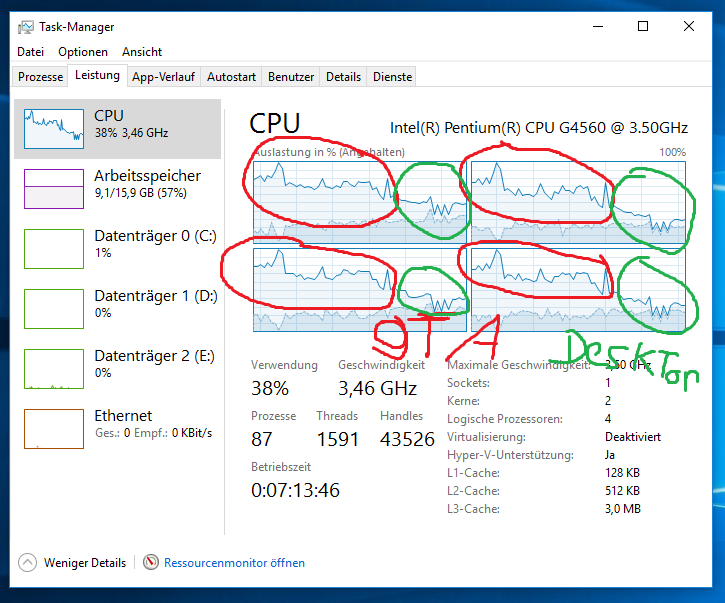The width and height of the screenshot is (725, 603).
Task: Click the L3-Cache value 3,0 MB
Action: click(x=622, y=509)
